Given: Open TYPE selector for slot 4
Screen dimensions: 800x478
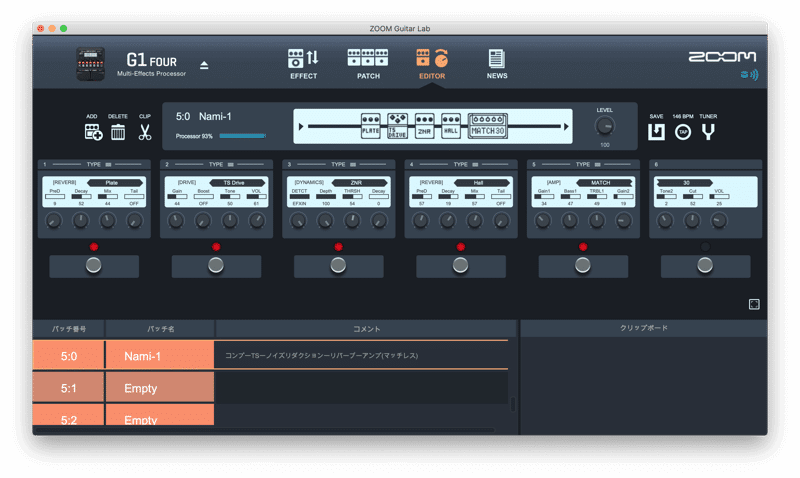Looking at the screenshot, I should 466,164.
